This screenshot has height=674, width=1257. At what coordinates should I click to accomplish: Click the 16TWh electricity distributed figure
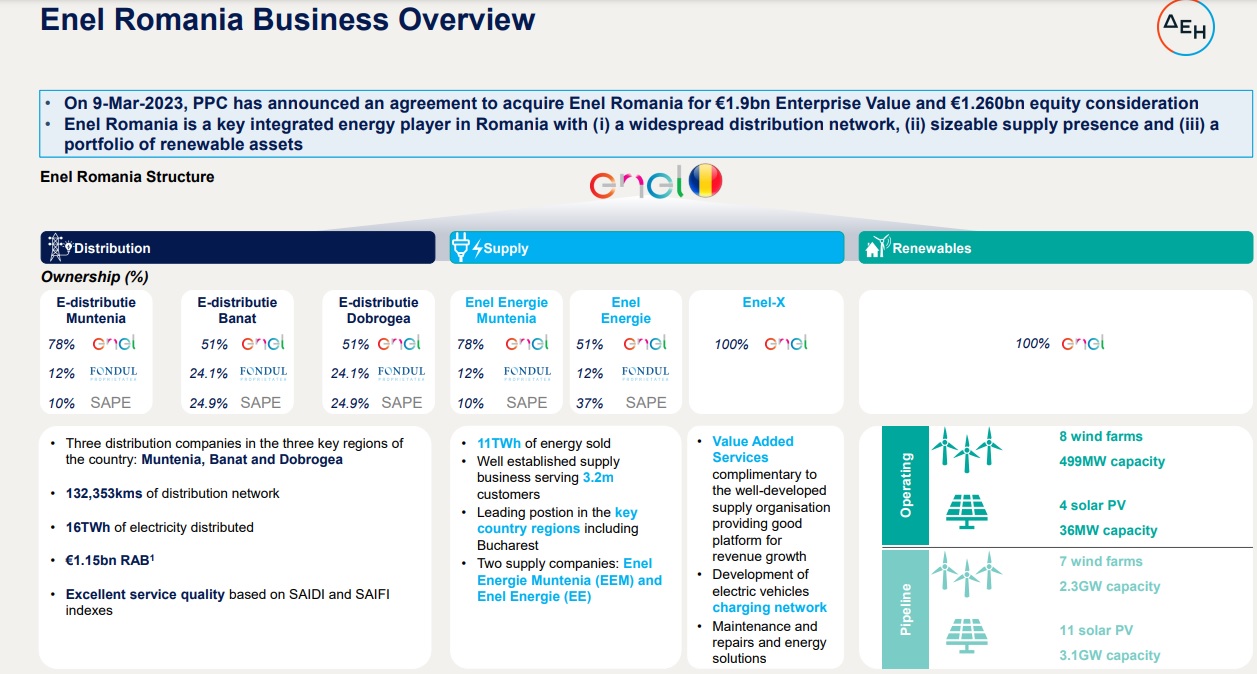click(x=89, y=527)
